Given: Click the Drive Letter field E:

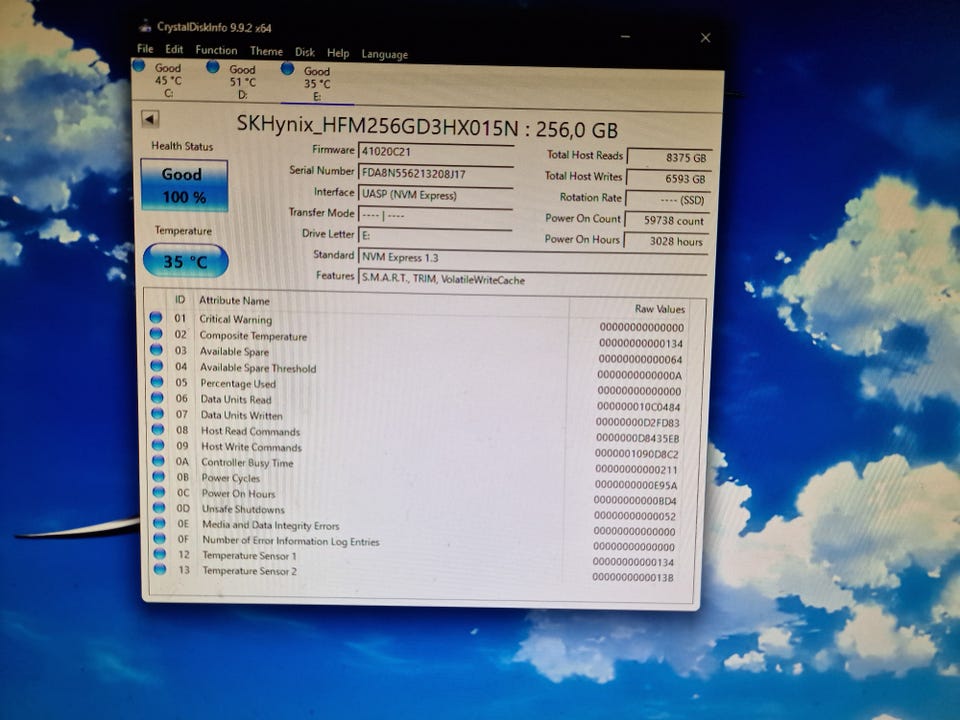Looking at the screenshot, I should pos(435,236).
